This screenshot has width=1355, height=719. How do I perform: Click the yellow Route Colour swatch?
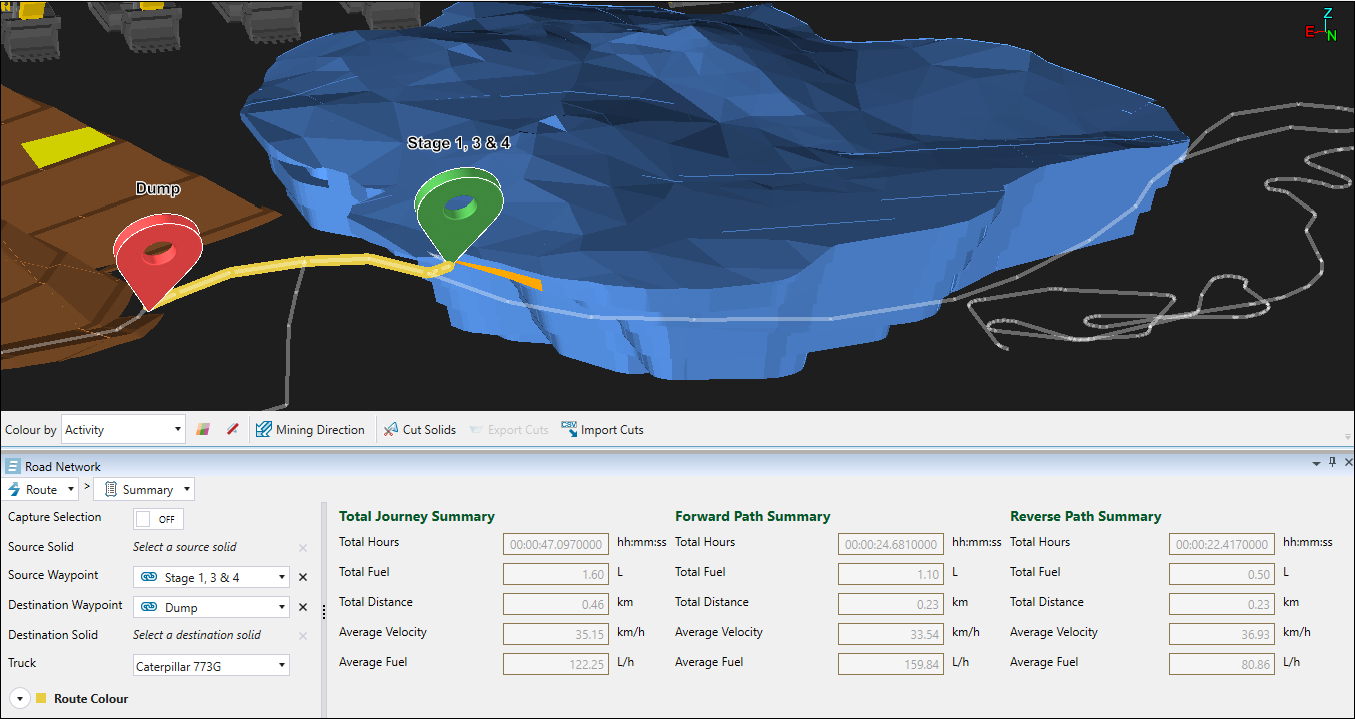pyautogui.click(x=41, y=699)
